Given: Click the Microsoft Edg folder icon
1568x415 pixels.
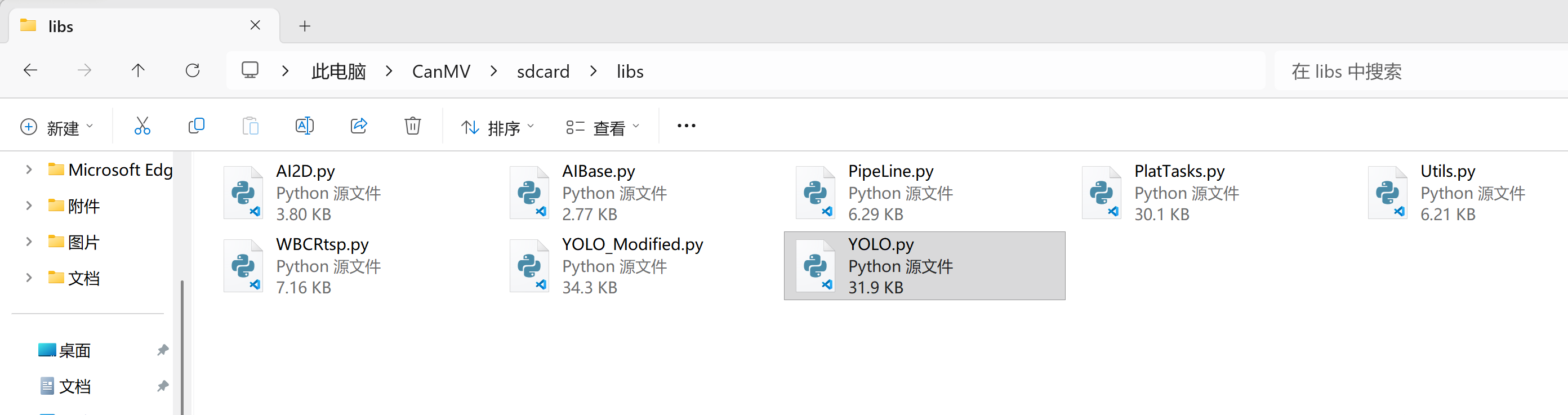Looking at the screenshot, I should (56, 169).
